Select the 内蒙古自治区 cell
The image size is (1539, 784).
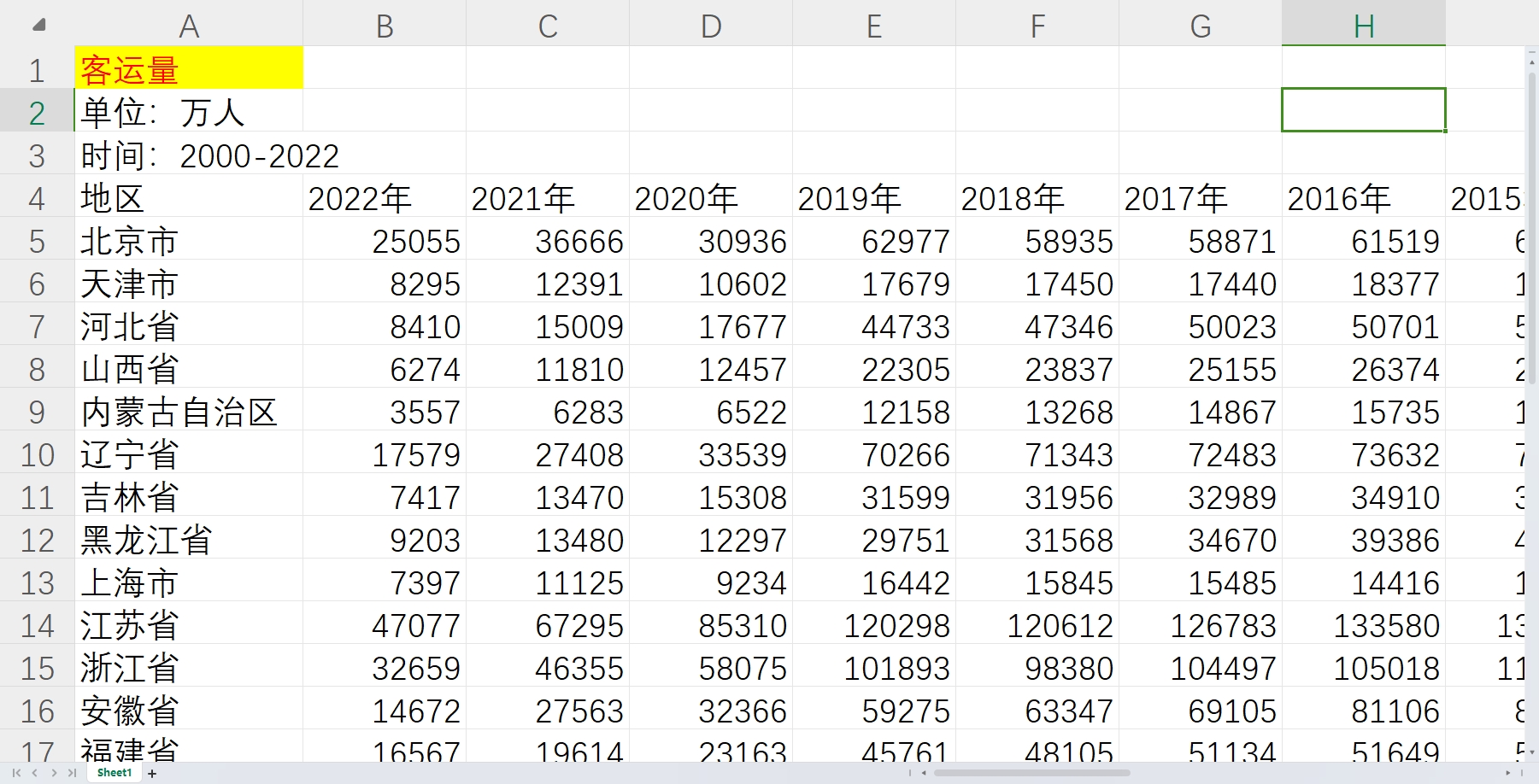pyautogui.click(x=189, y=412)
